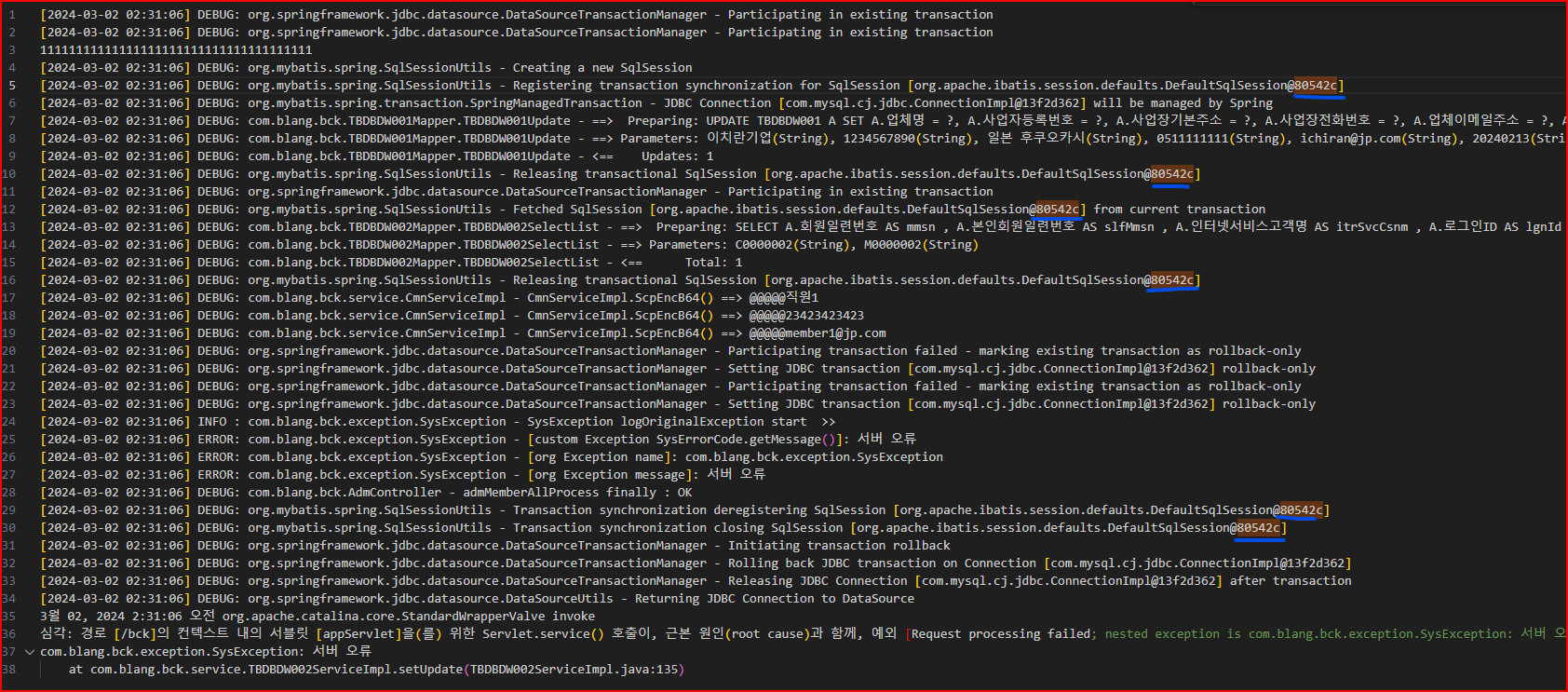Click 'Transaction synchronization deregistering SqlSession' text
This screenshot has width=1568, height=692.
(699, 510)
